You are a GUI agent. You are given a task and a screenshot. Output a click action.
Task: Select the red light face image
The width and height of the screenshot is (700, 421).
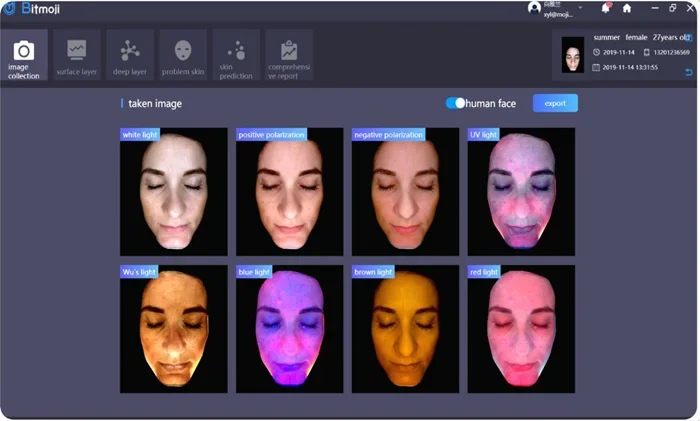point(521,329)
